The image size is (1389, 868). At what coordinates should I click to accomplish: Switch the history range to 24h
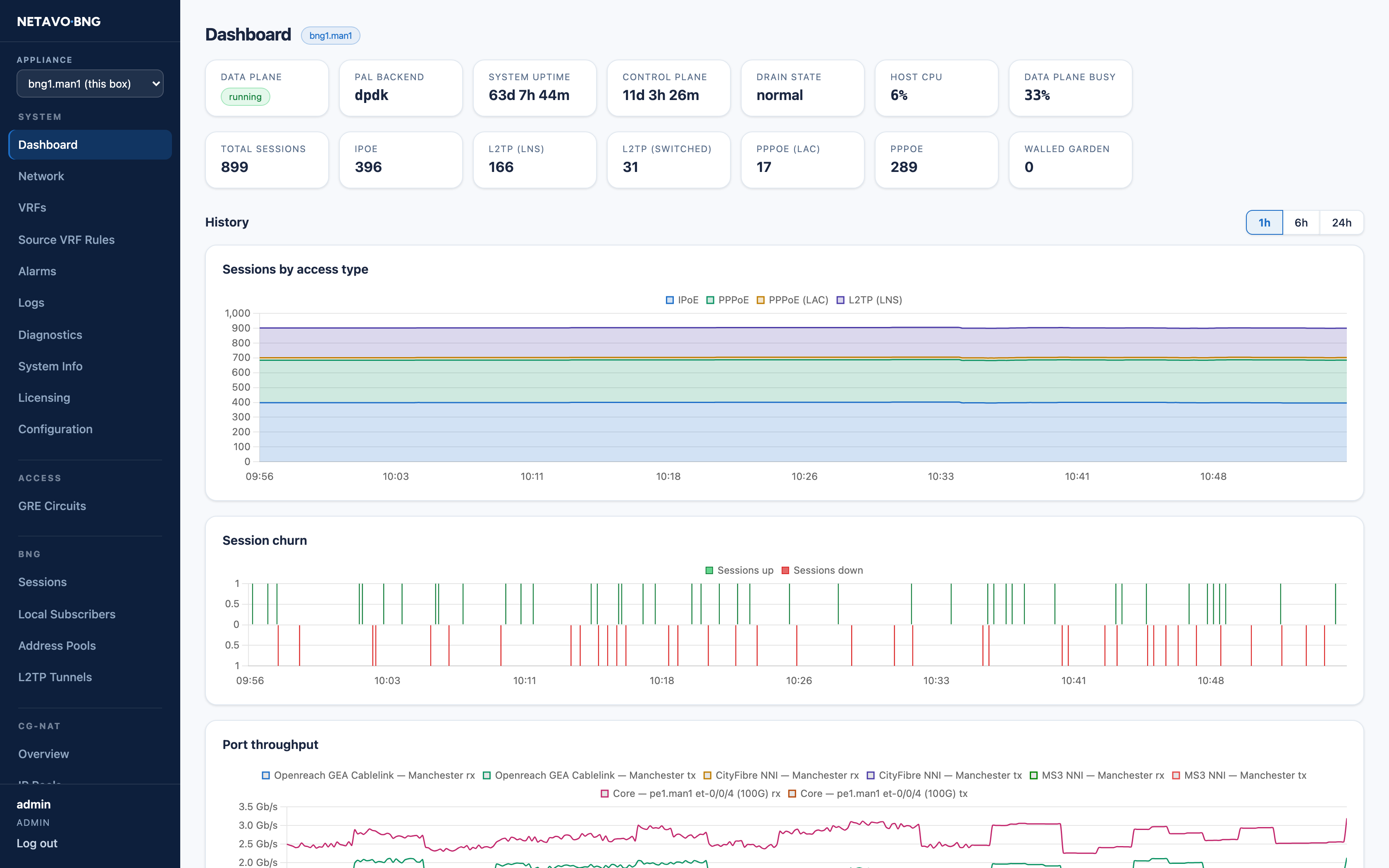coord(1341,223)
